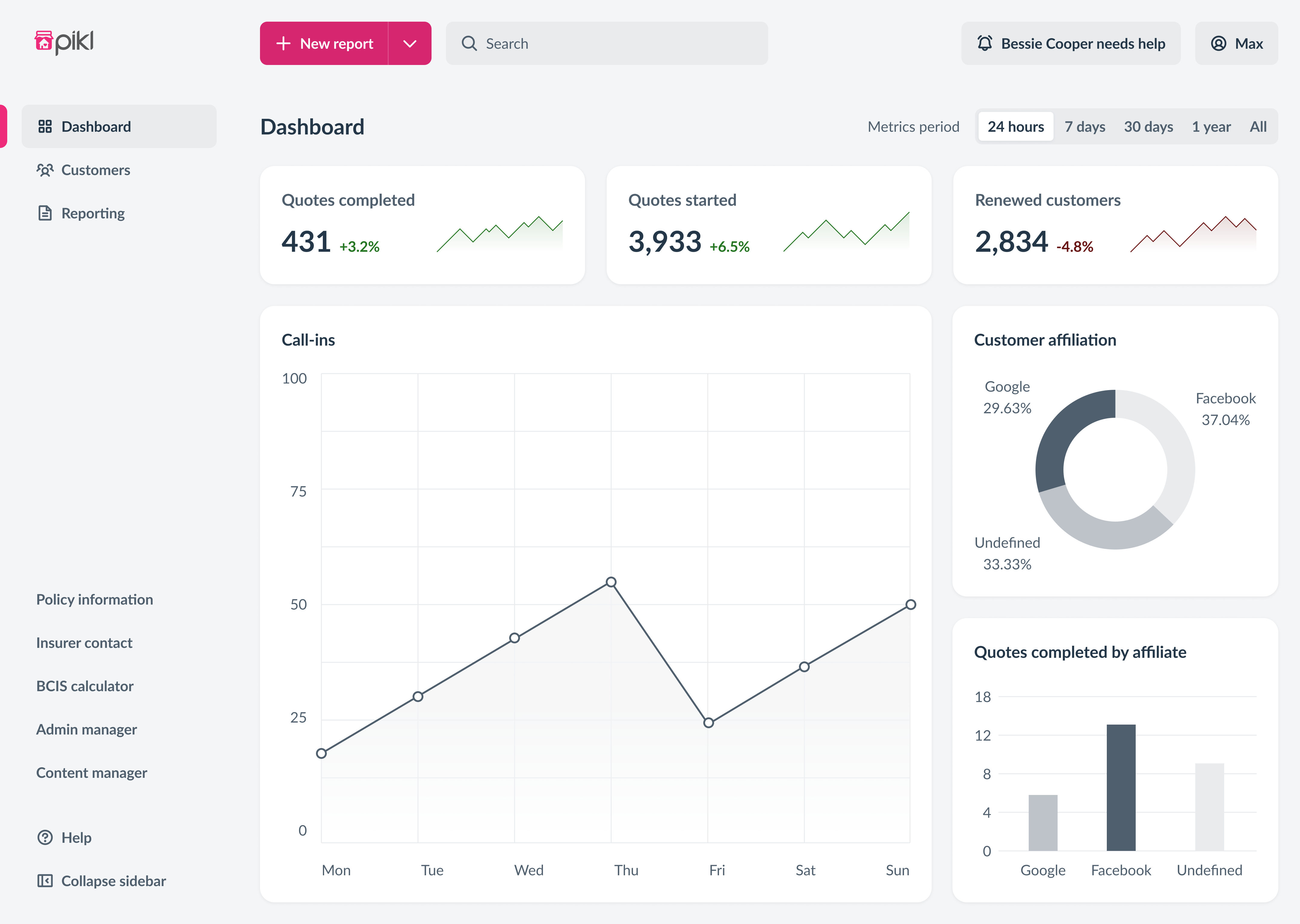Image resolution: width=1300 pixels, height=924 pixels.
Task: Set metrics period to 1 year
Action: [1211, 127]
